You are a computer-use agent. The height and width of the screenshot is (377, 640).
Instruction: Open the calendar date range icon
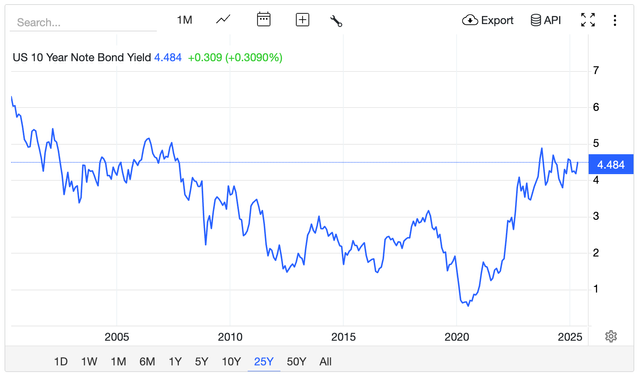[264, 20]
